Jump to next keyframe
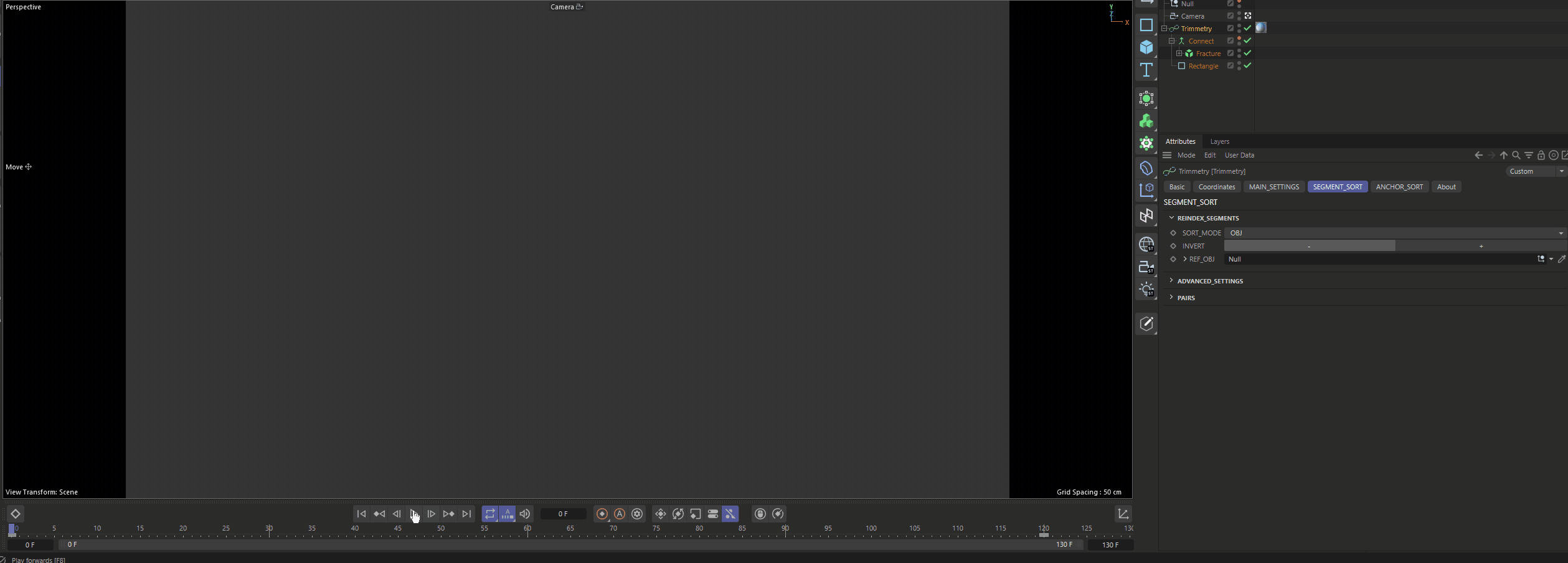The image size is (1568, 563). 448,514
